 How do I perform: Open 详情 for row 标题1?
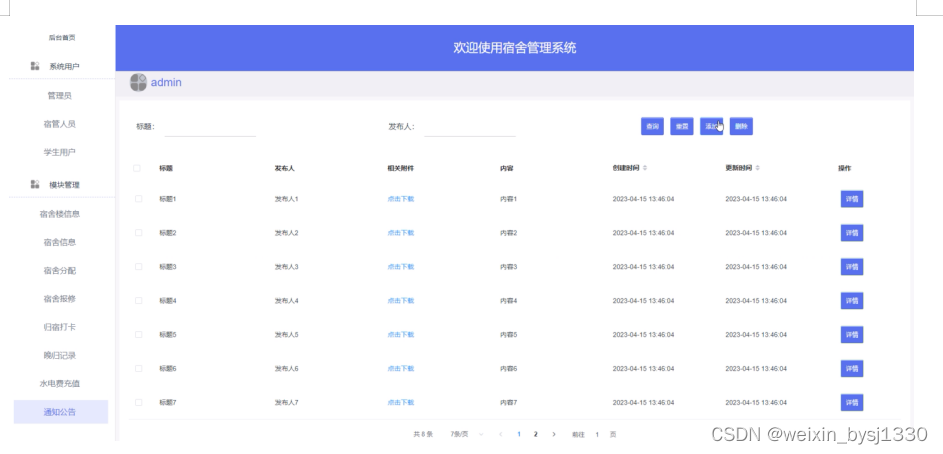tap(852, 199)
